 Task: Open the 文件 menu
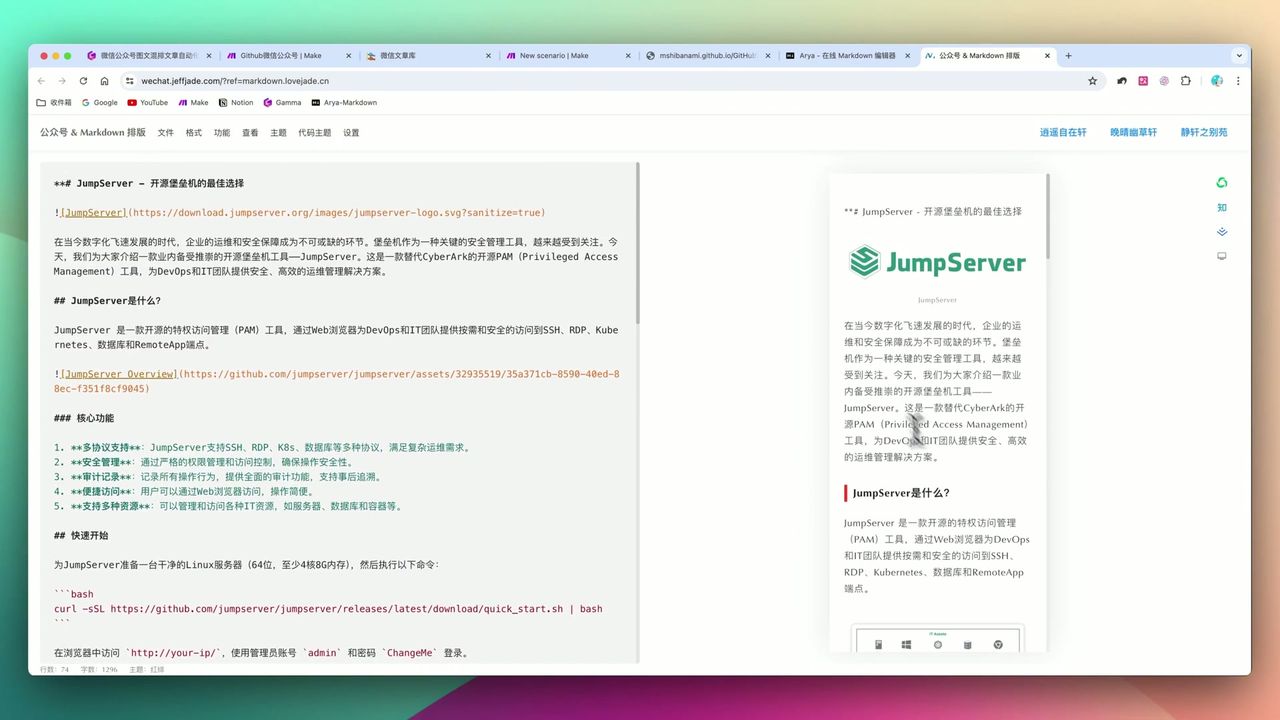165,133
